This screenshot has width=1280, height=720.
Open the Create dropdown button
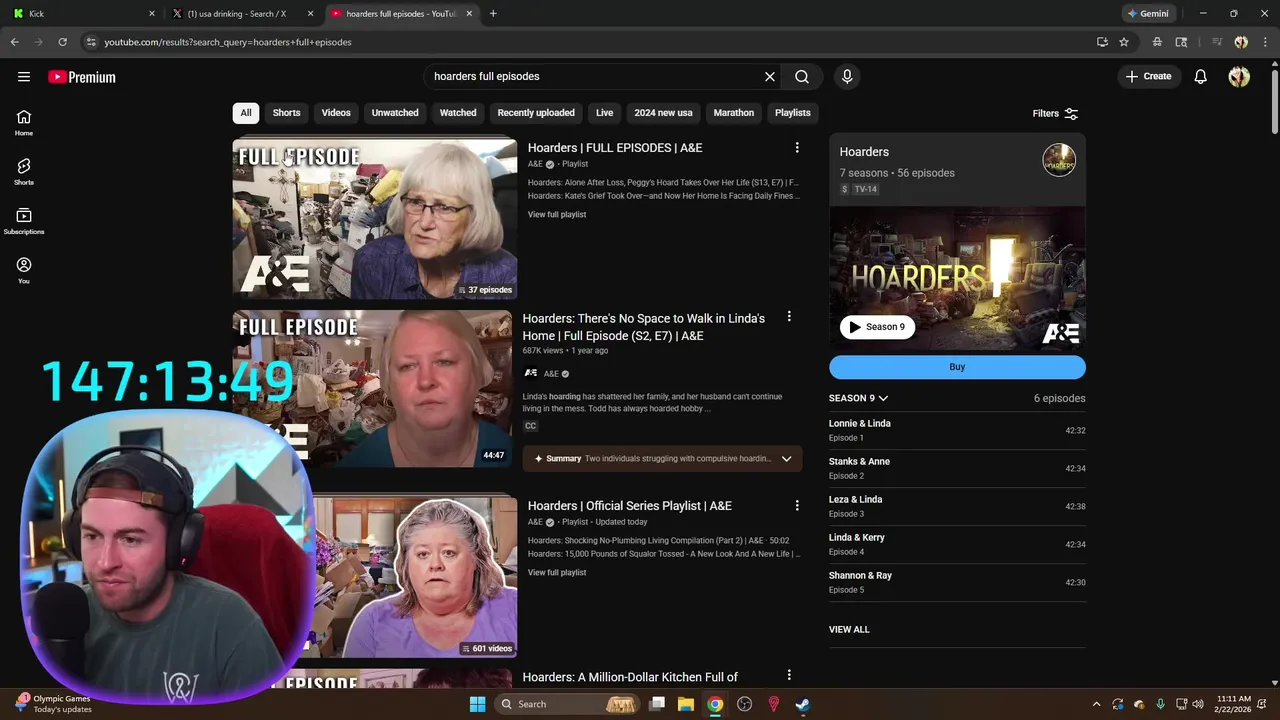point(1148,76)
